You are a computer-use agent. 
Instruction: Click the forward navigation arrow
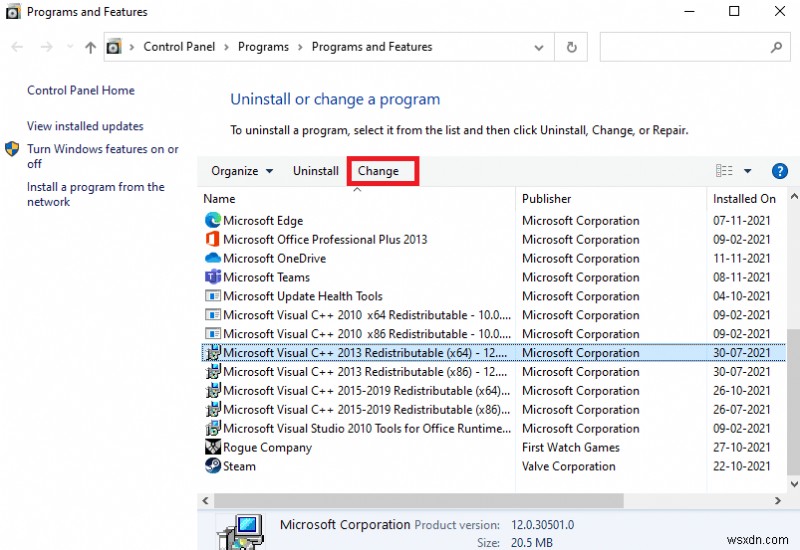click(46, 47)
